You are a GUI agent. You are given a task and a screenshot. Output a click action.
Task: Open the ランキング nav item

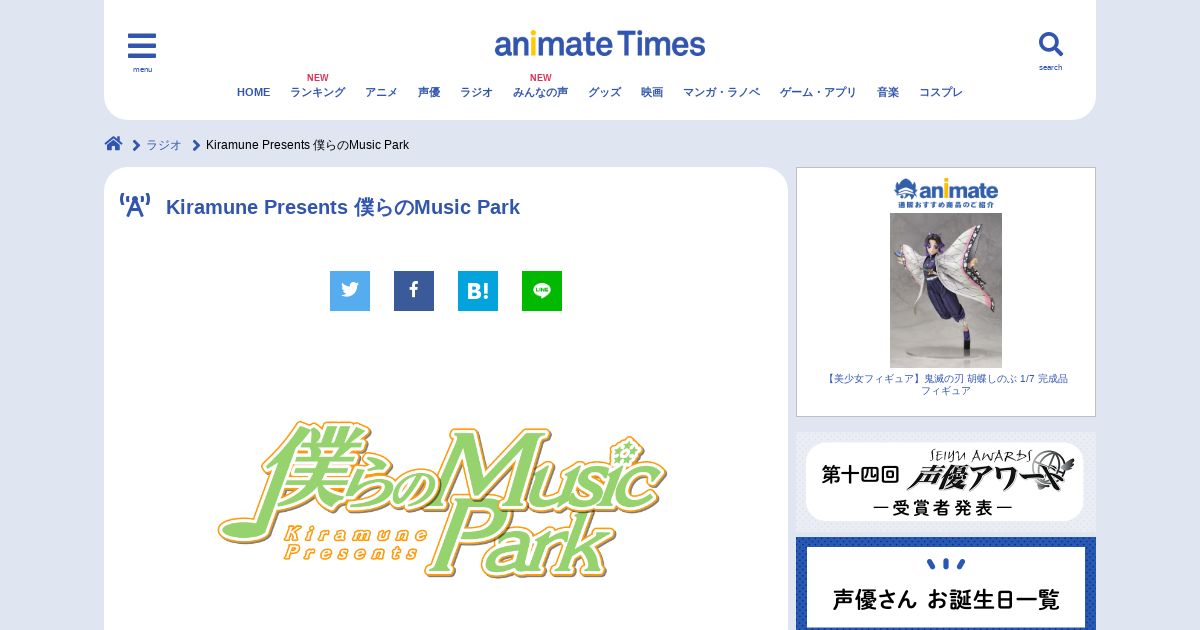(317, 92)
